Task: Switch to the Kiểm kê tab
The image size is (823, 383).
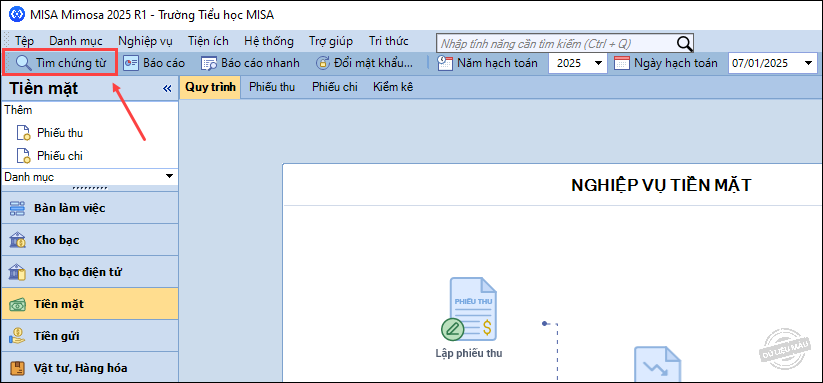Action: click(x=393, y=87)
